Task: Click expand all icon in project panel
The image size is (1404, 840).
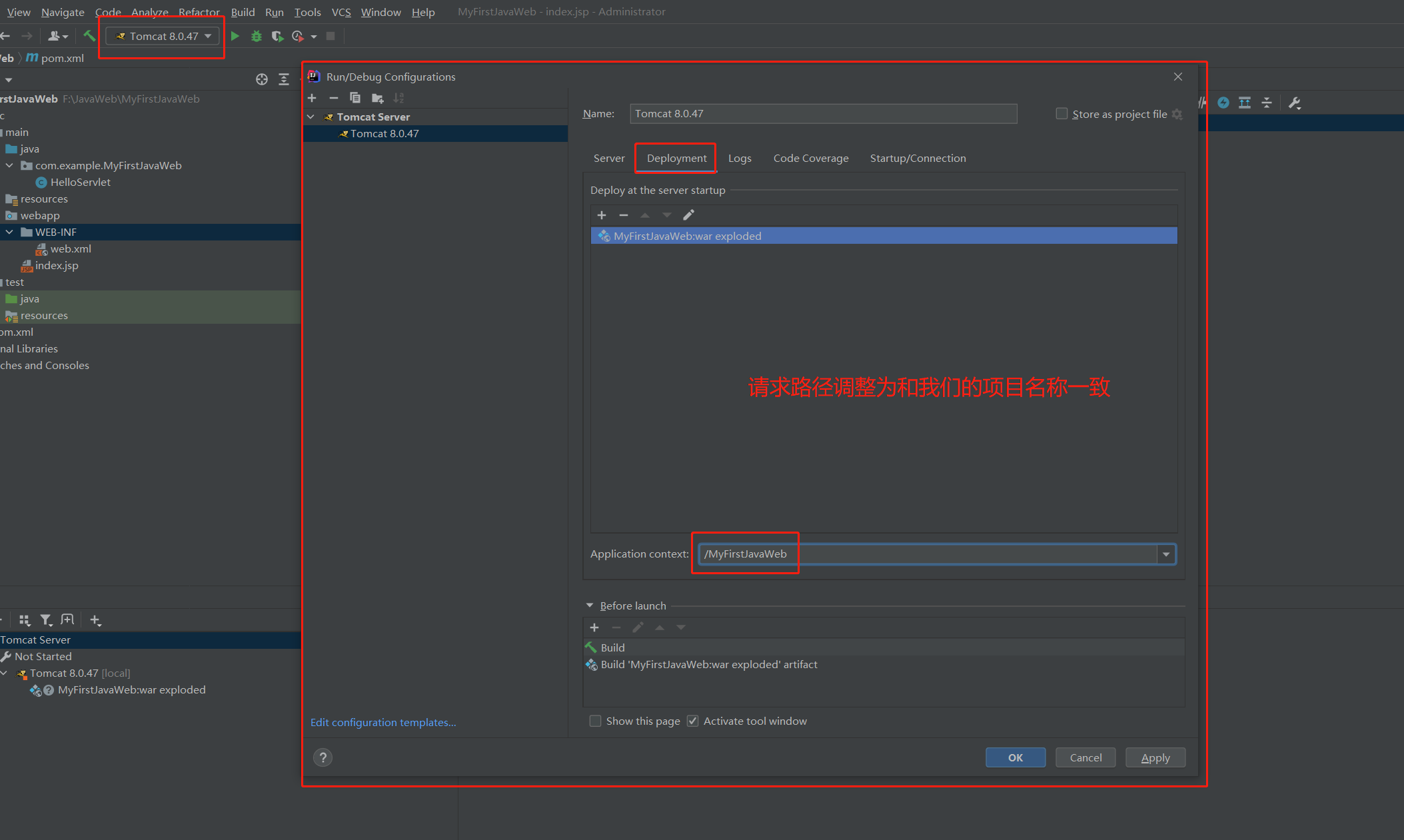Action: pos(284,79)
